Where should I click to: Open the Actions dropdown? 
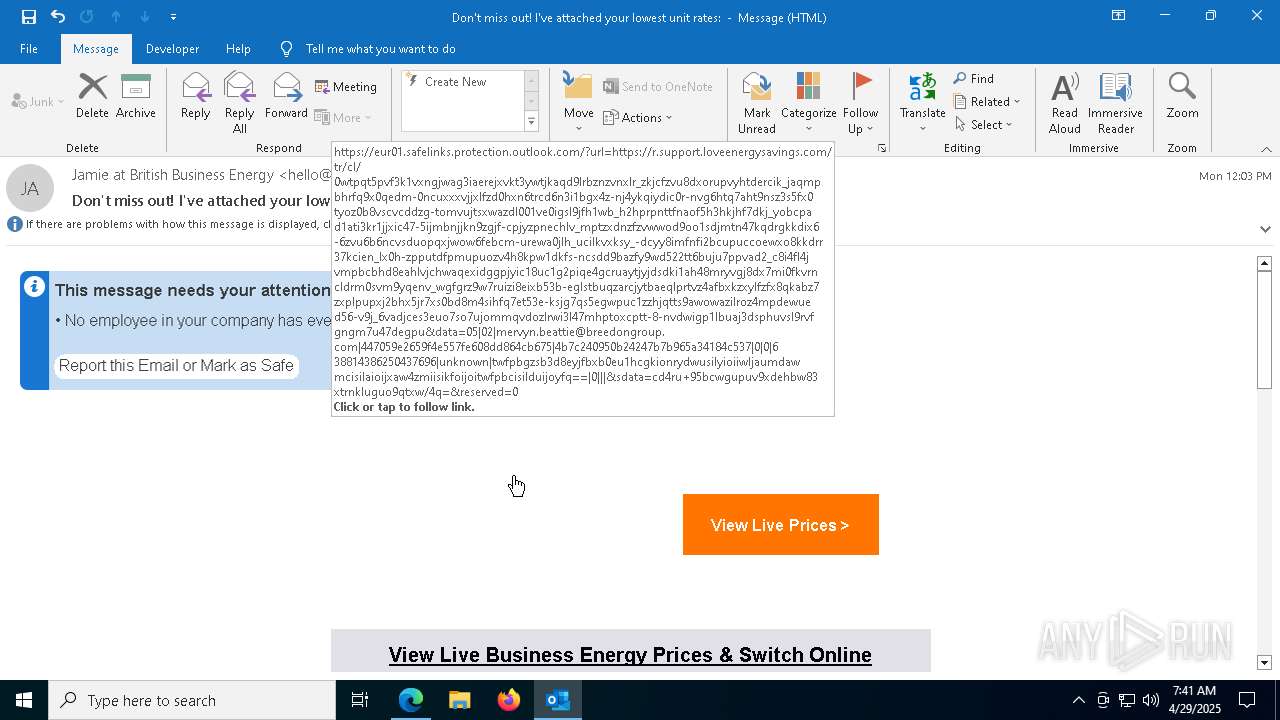(x=638, y=117)
